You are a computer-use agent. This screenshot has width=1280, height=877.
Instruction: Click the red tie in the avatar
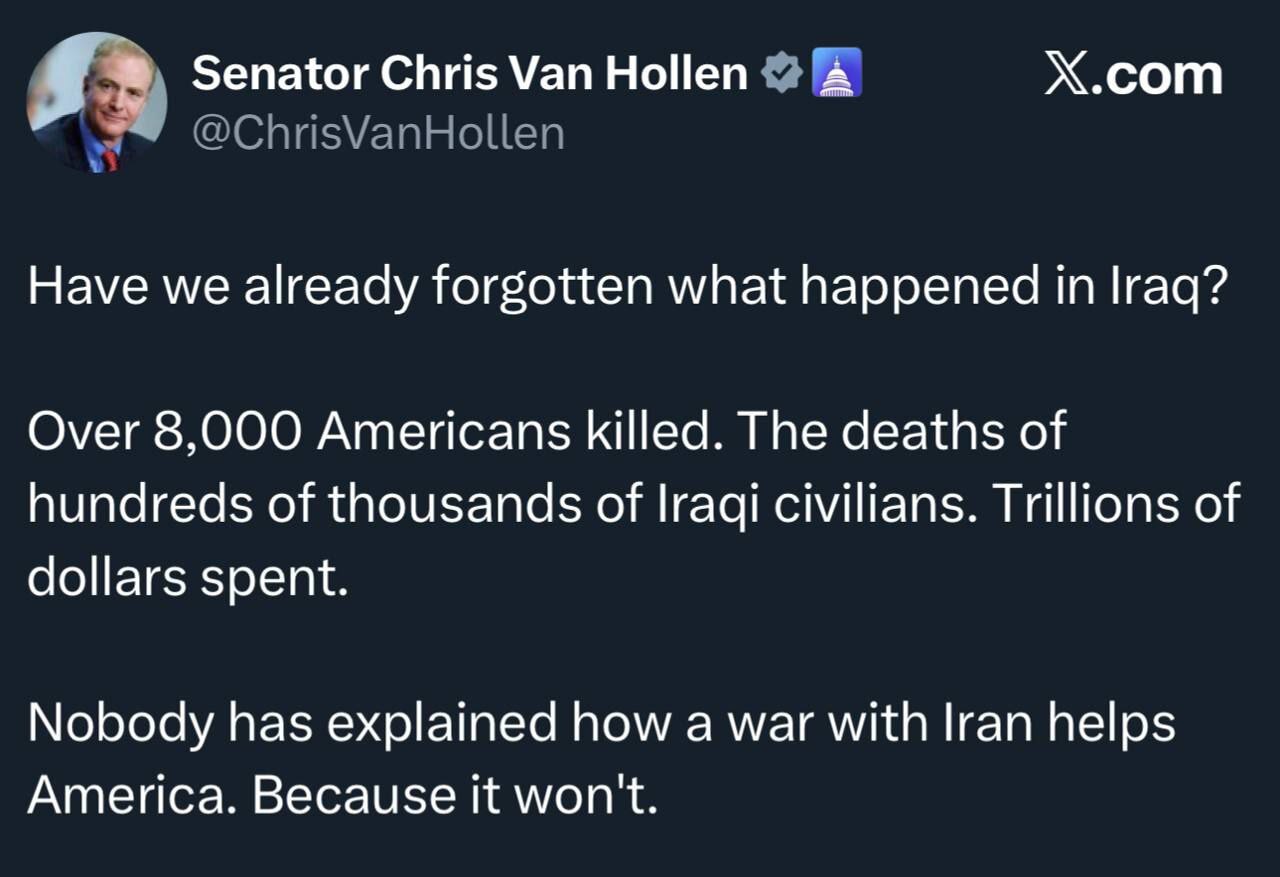coord(109,158)
